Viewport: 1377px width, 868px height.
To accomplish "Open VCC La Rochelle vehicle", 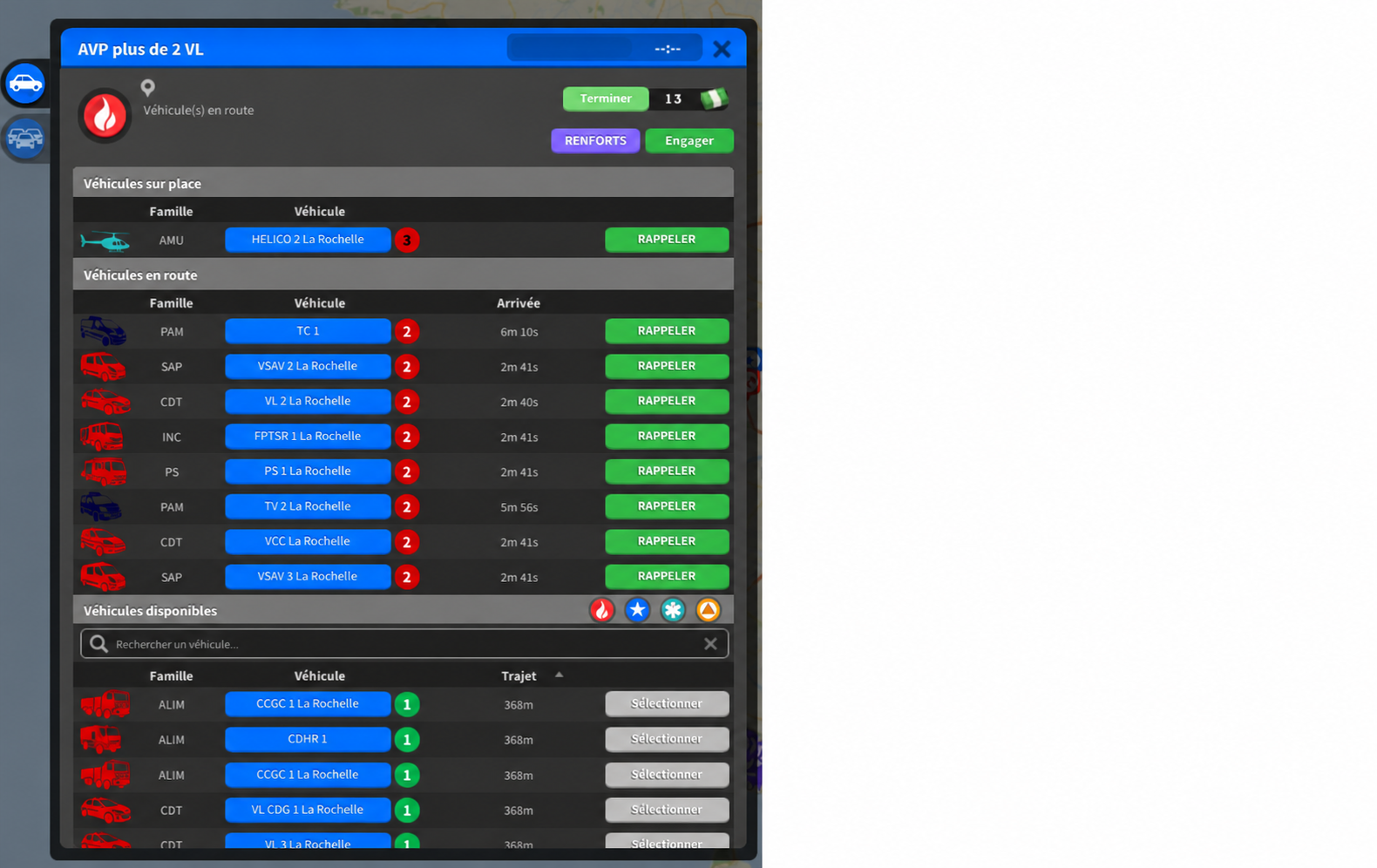I will (308, 541).
